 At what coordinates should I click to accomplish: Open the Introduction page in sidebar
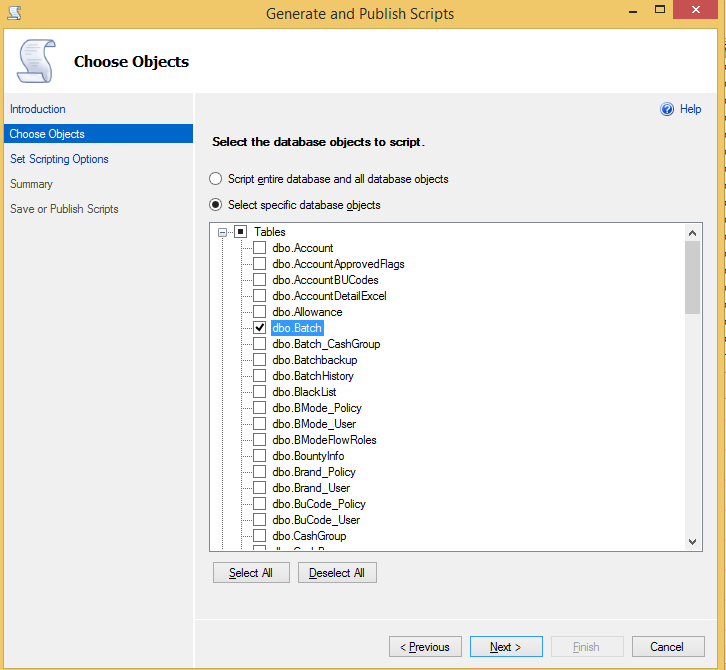38,109
